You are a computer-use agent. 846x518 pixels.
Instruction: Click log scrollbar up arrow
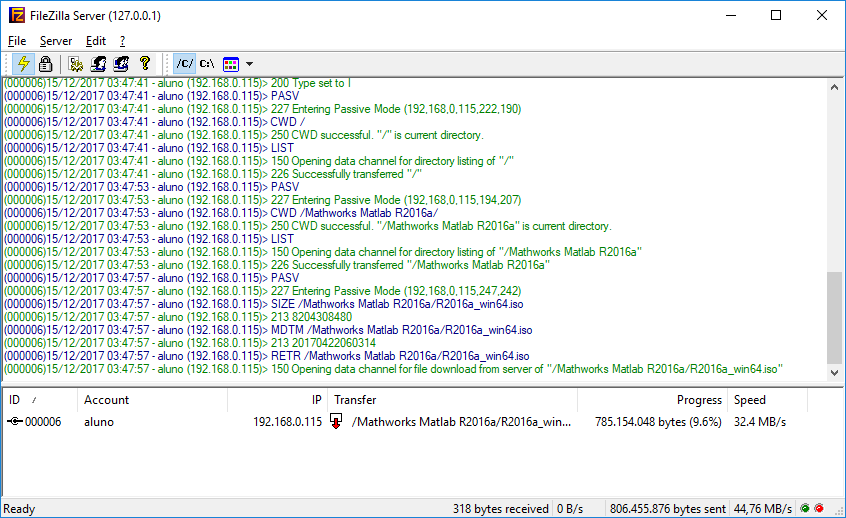pos(834,87)
